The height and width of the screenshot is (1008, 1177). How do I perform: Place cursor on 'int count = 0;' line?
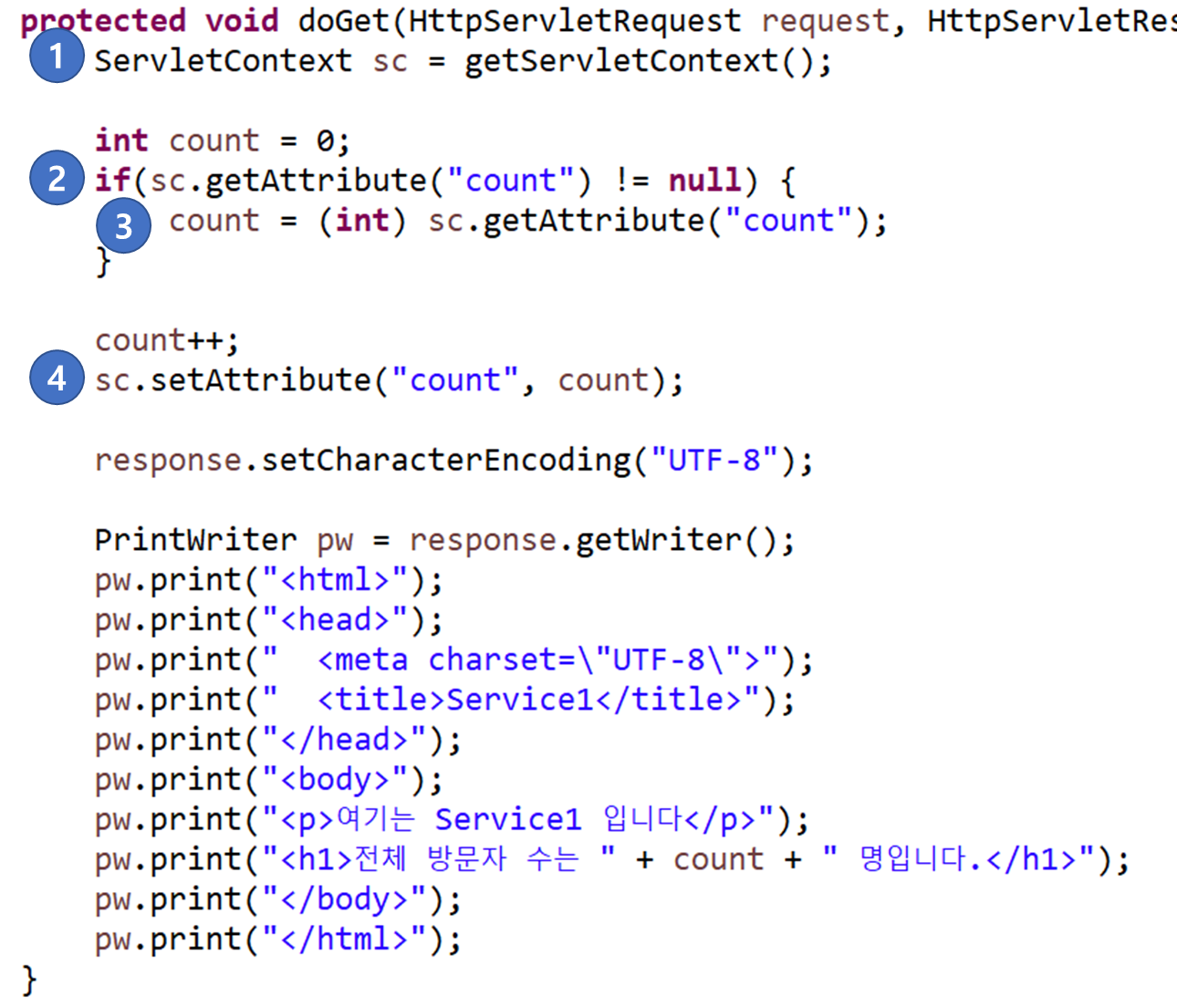tap(223, 140)
